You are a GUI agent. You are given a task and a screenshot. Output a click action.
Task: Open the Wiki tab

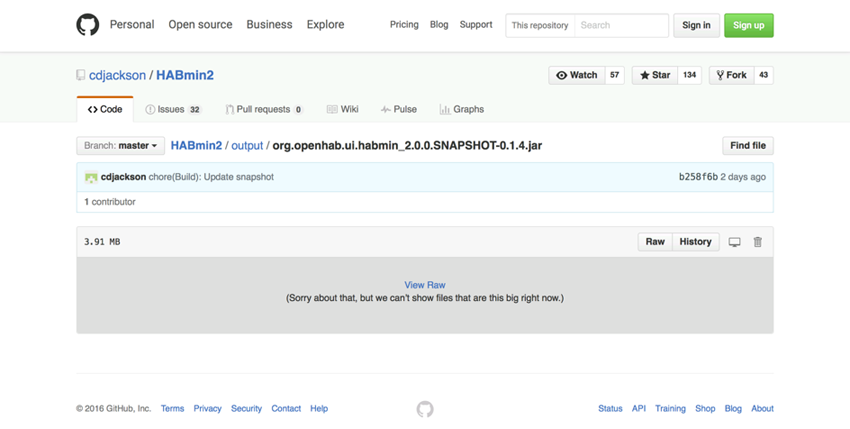click(343, 109)
